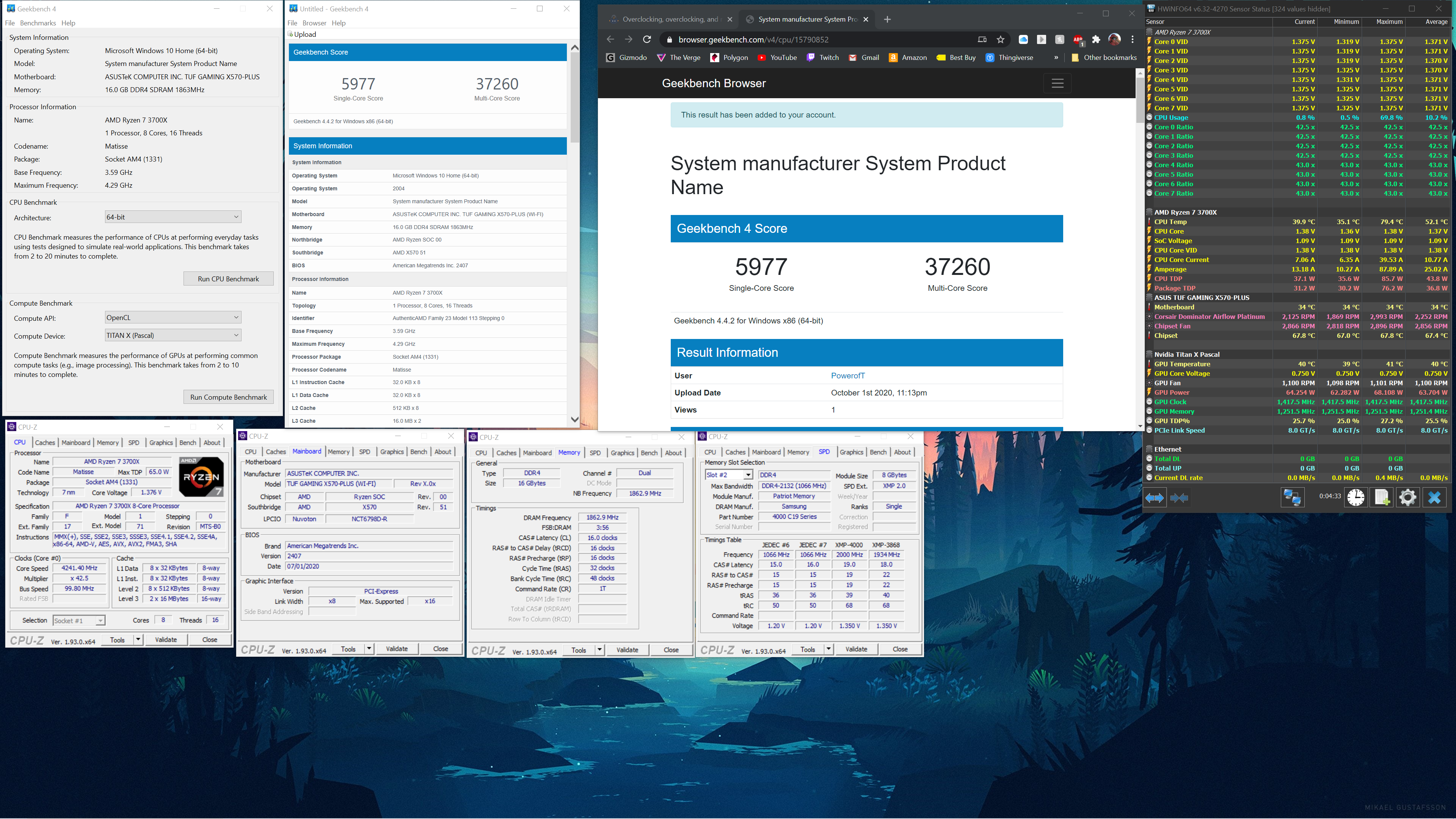Close button in CPU-Z SPD window
Viewport: 1456px width, 819px height.
coord(900,650)
